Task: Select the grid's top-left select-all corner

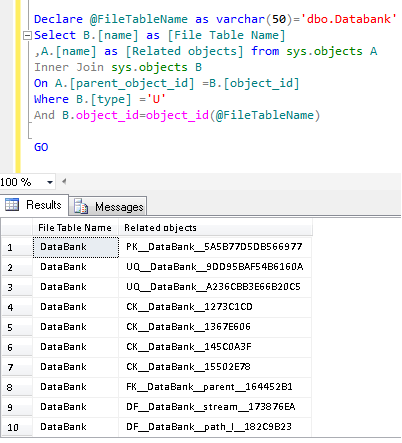Action: pos(17,228)
